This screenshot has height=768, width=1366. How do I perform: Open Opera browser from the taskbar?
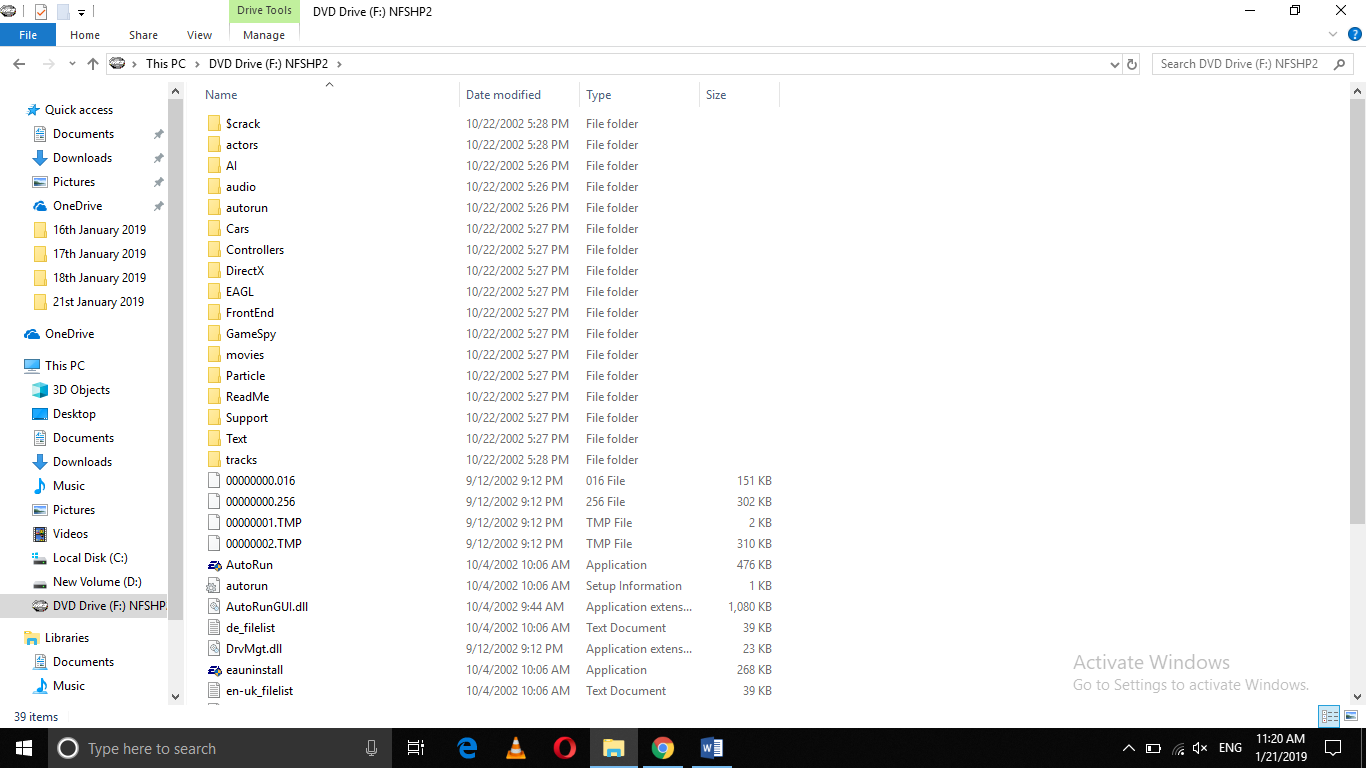pos(564,748)
